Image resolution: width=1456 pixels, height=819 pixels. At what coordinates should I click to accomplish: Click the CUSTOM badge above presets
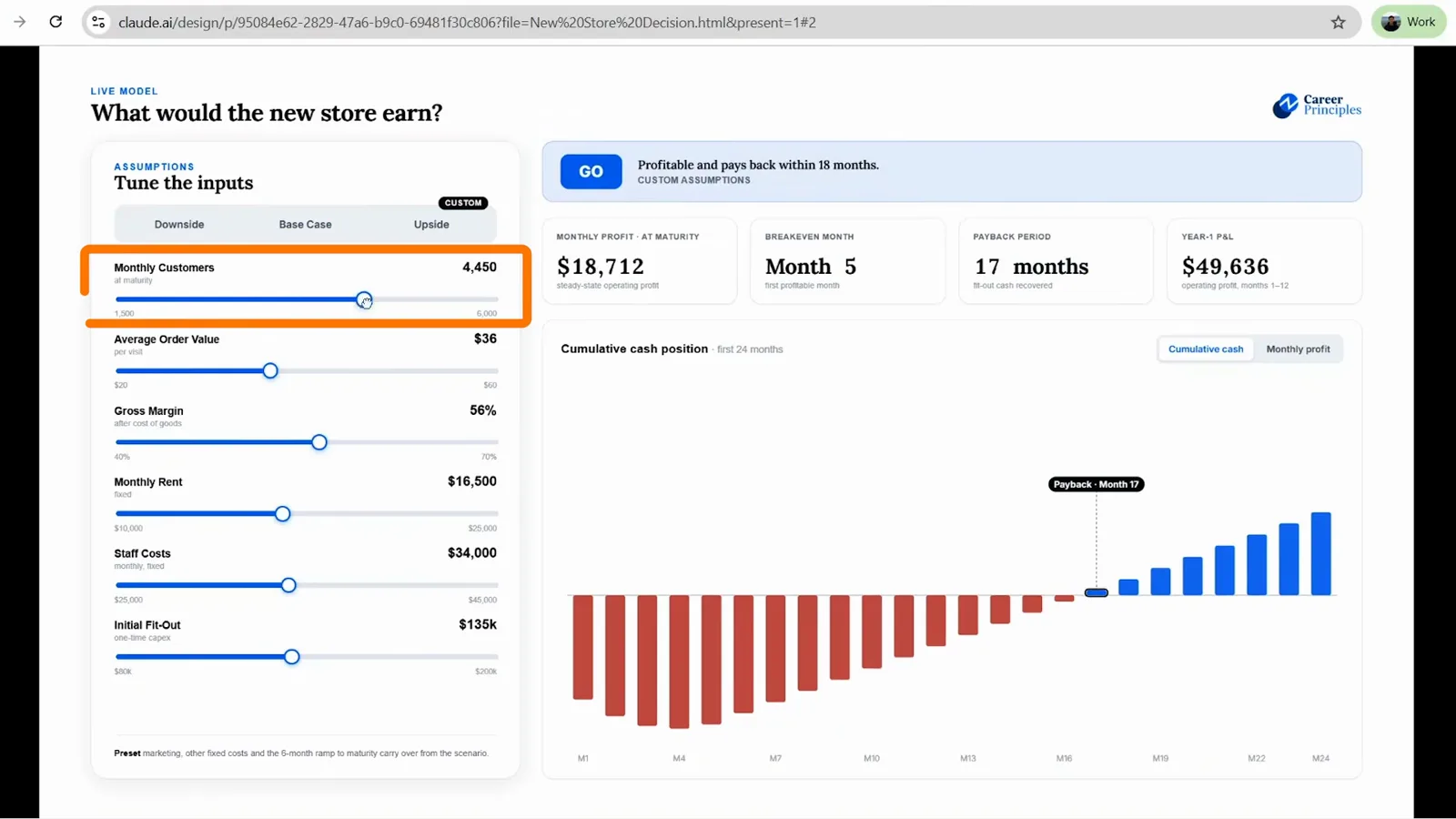[463, 203]
